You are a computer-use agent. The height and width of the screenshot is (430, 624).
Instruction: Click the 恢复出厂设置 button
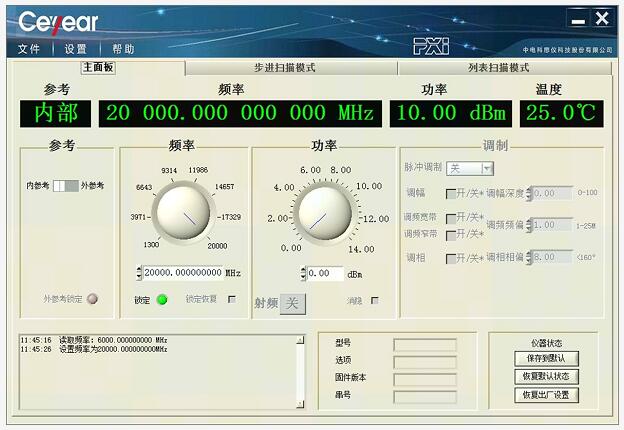click(547, 394)
